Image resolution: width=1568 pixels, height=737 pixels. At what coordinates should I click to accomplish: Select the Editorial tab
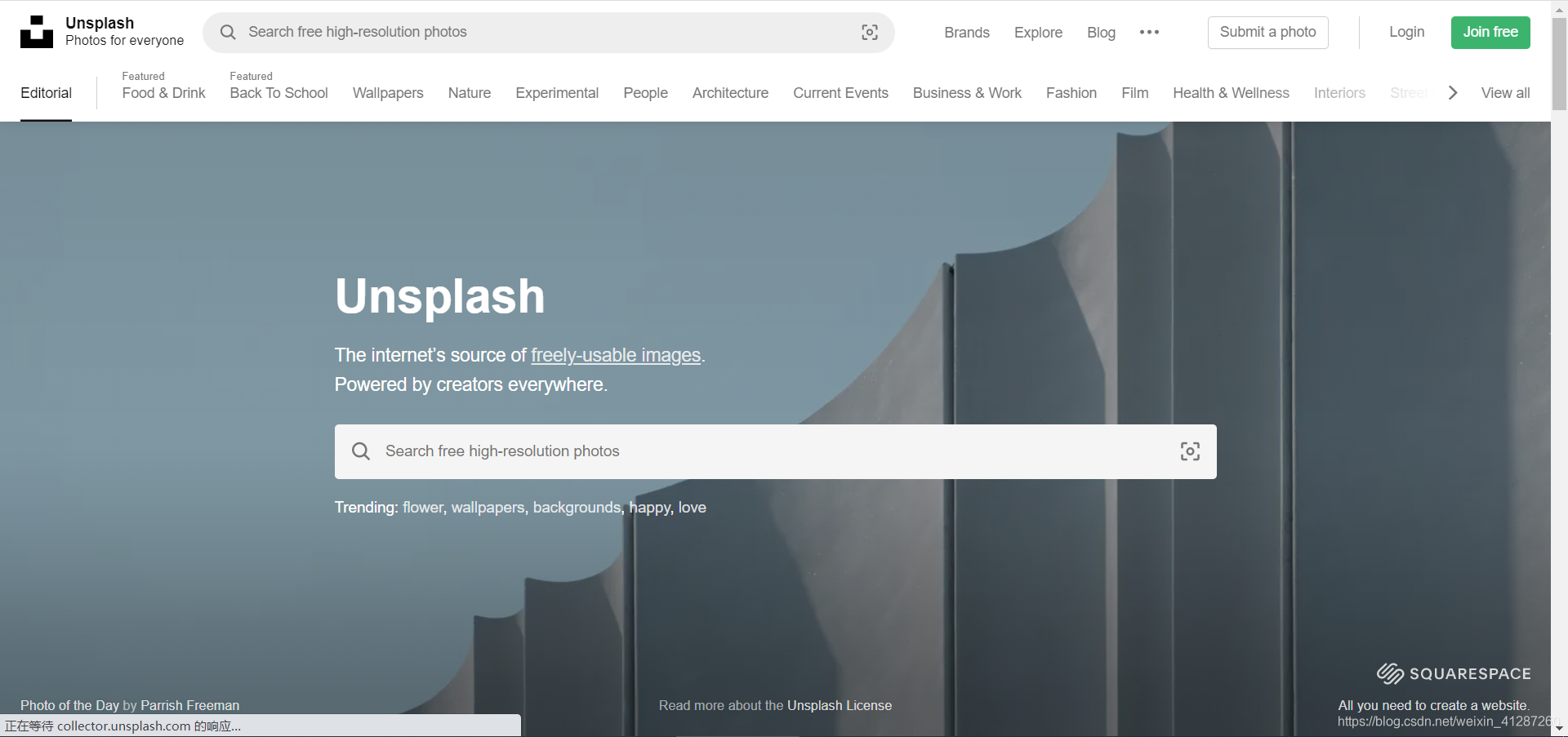click(x=47, y=93)
